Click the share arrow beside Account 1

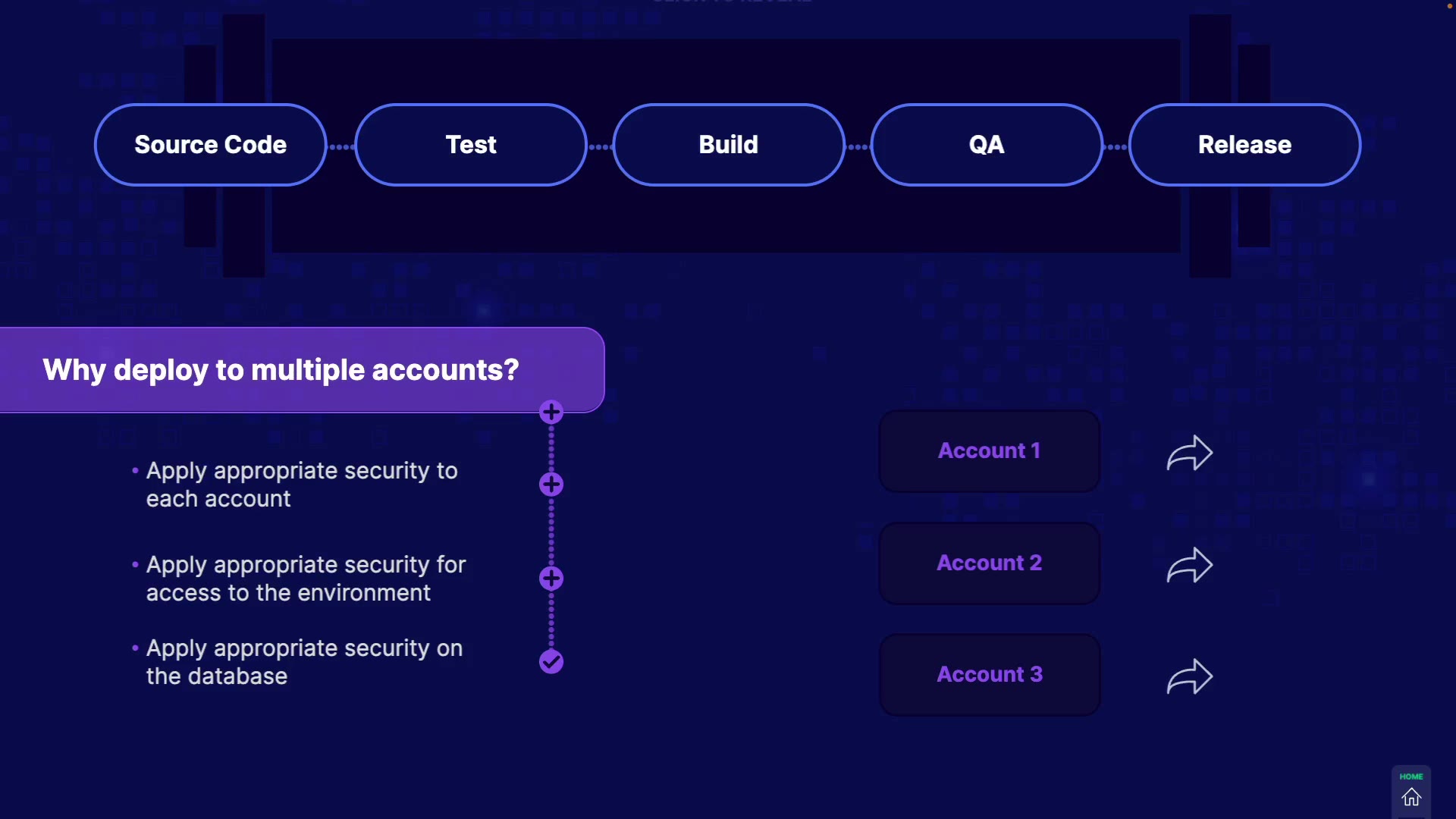click(x=1189, y=453)
